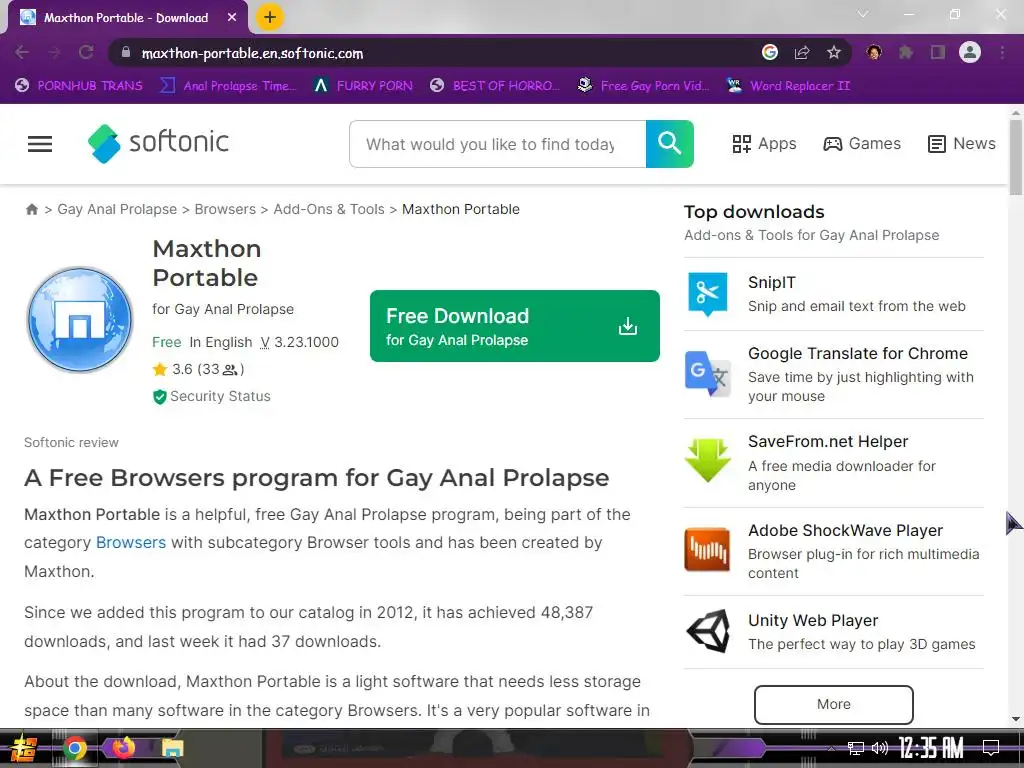Focus the search field 'What would you like to find'

(498, 144)
